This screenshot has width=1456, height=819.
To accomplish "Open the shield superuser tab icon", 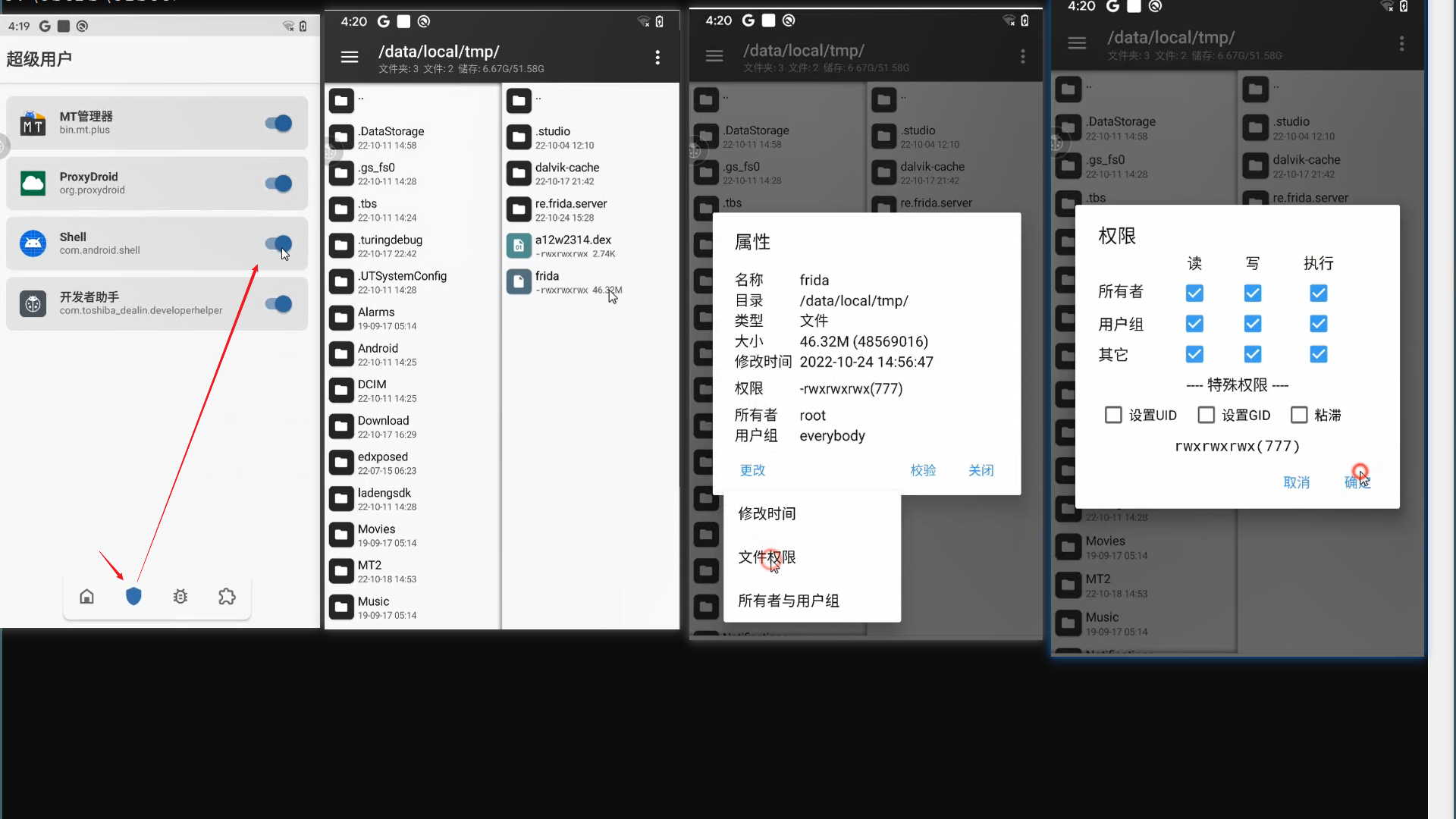I will tap(133, 596).
